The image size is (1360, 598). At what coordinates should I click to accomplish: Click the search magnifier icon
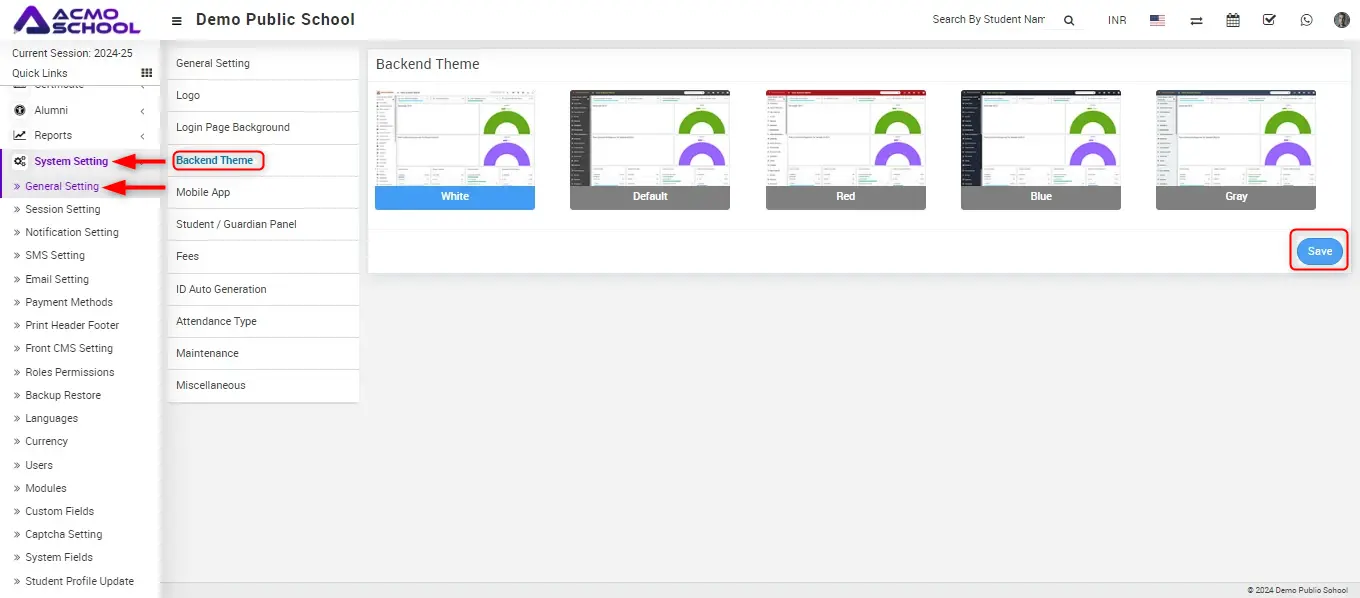[1068, 20]
